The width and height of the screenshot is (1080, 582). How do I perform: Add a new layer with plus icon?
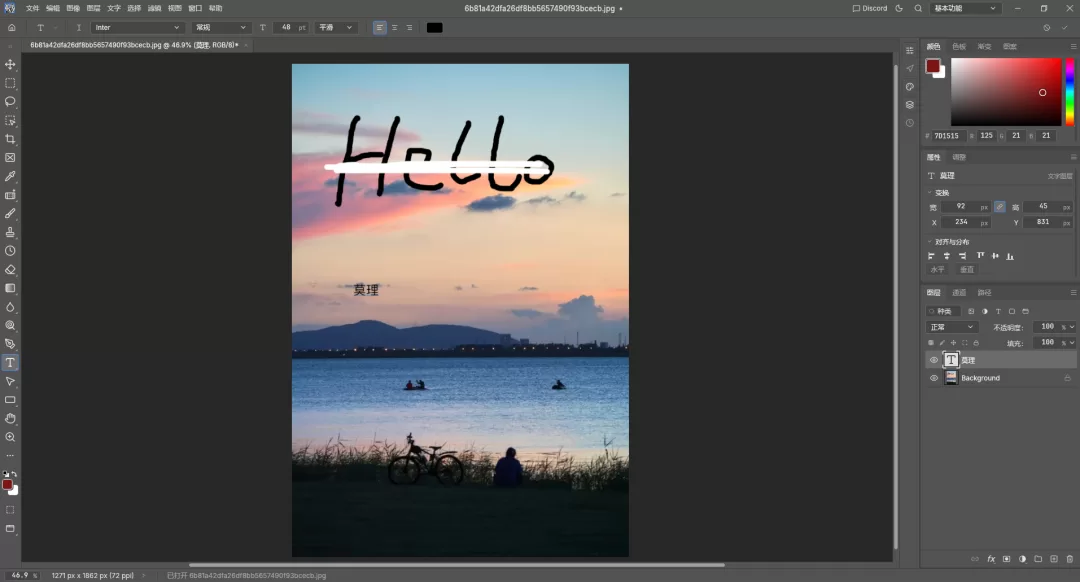(x=1054, y=559)
